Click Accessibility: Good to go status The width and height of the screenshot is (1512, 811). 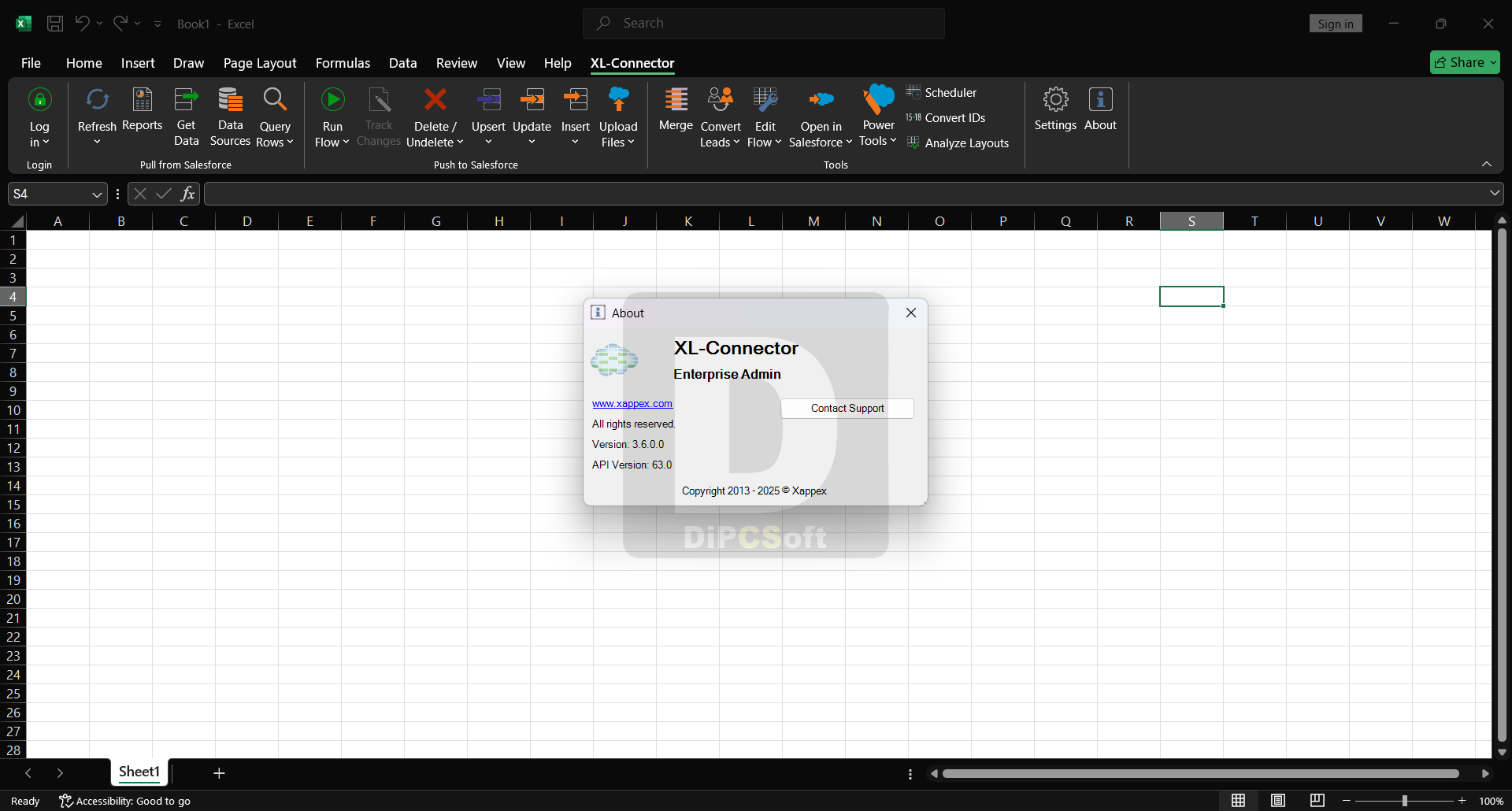pyautogui.click(x=125, y=801)
